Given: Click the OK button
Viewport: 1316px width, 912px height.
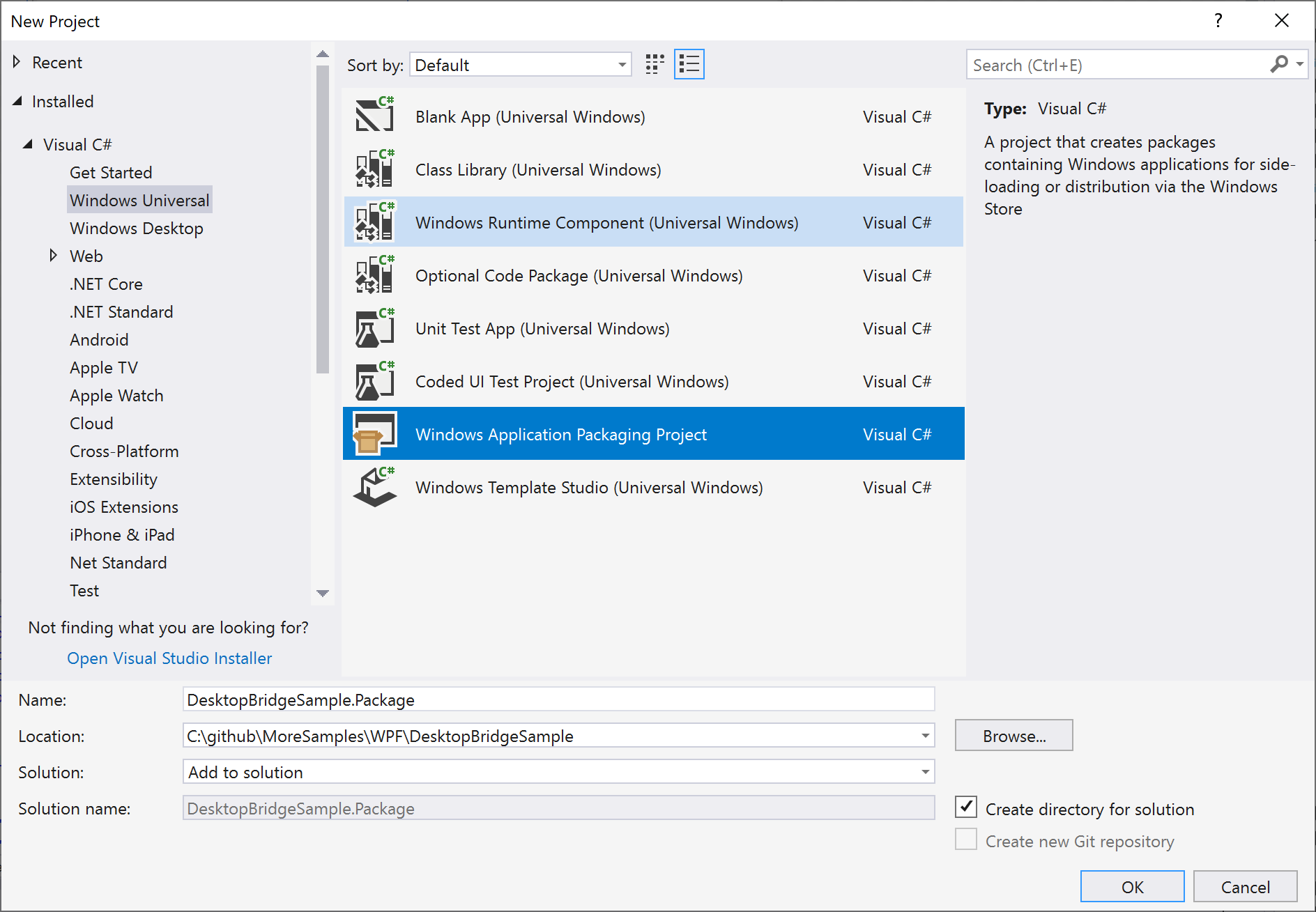Looking at the screenshot, I should [1132, 886].
